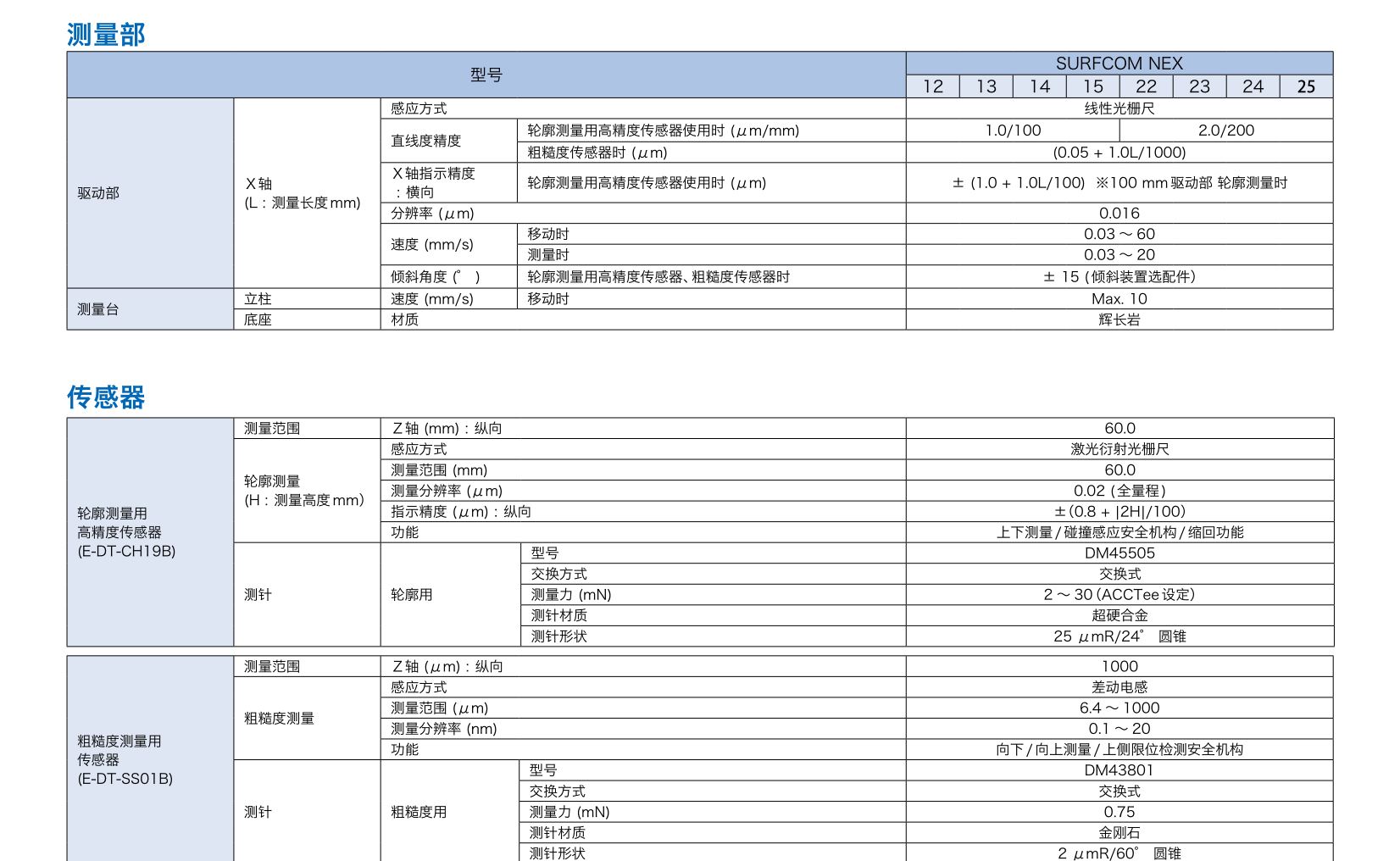Click model number 15 column header
The width and height of the screenshot is (1400, 861).
1093,86
